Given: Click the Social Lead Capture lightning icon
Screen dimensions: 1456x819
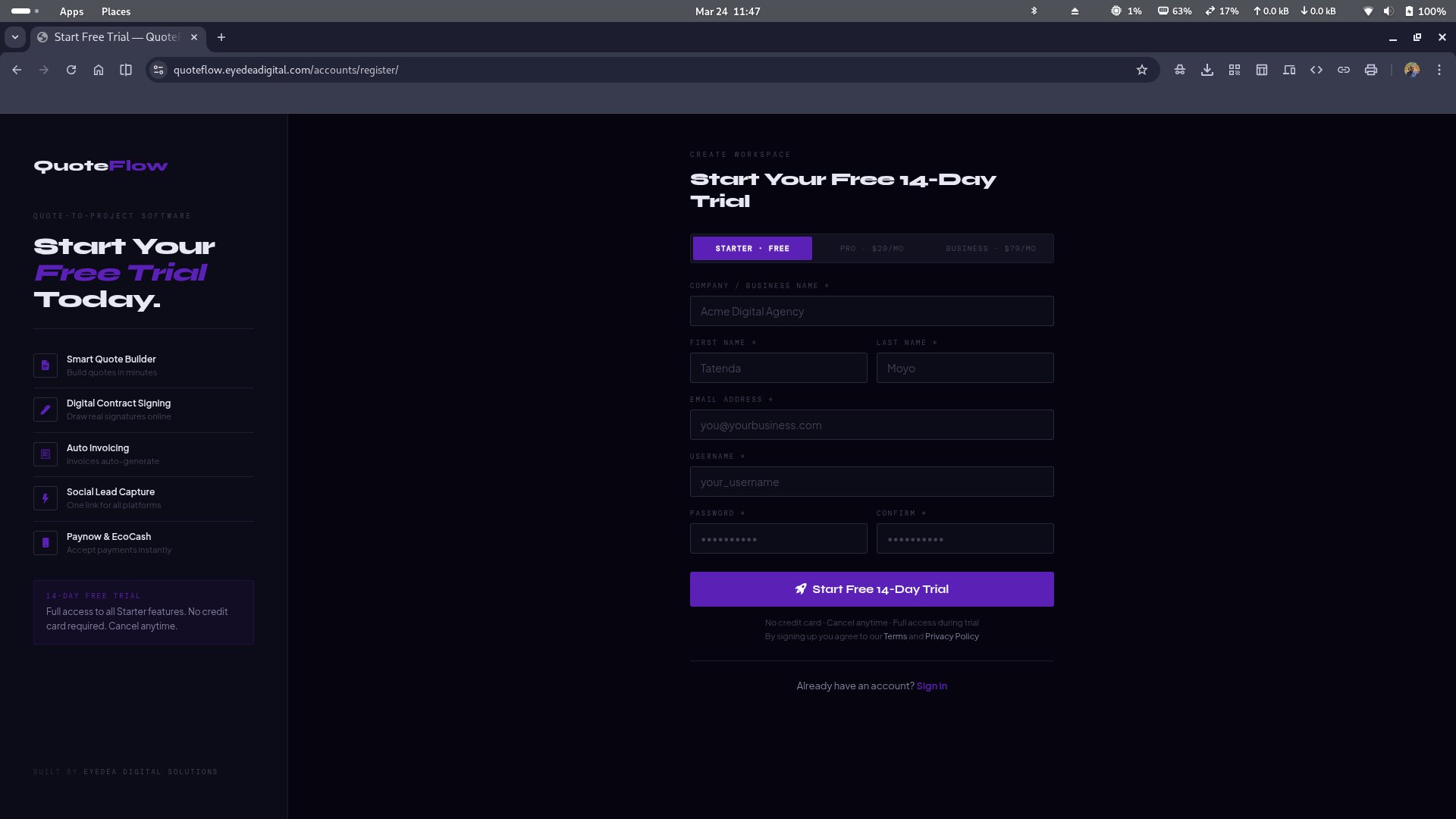Looking at the screenshot, I should [45, 498].
